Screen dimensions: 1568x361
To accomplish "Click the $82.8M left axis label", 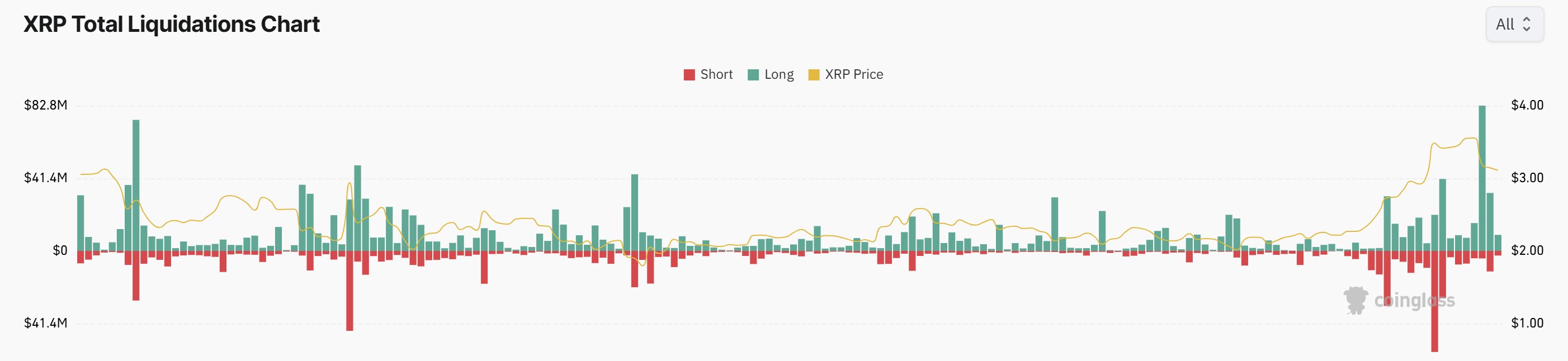I will tap(46, 105).
